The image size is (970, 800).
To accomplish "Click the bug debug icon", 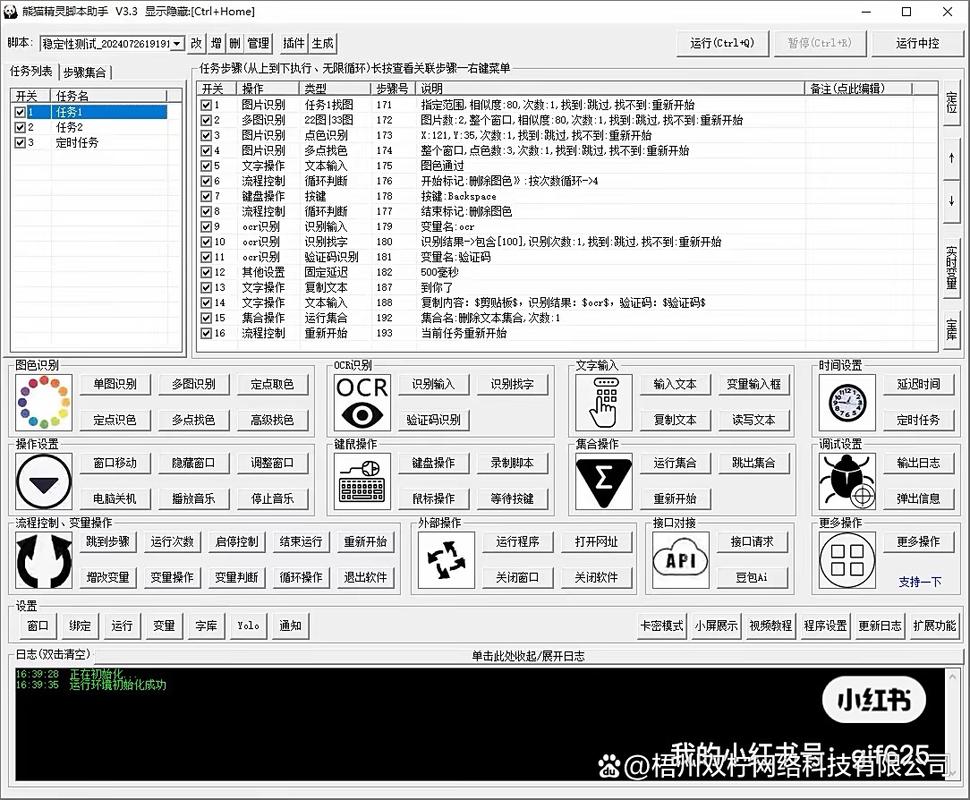I will click(x=847, y=481).
